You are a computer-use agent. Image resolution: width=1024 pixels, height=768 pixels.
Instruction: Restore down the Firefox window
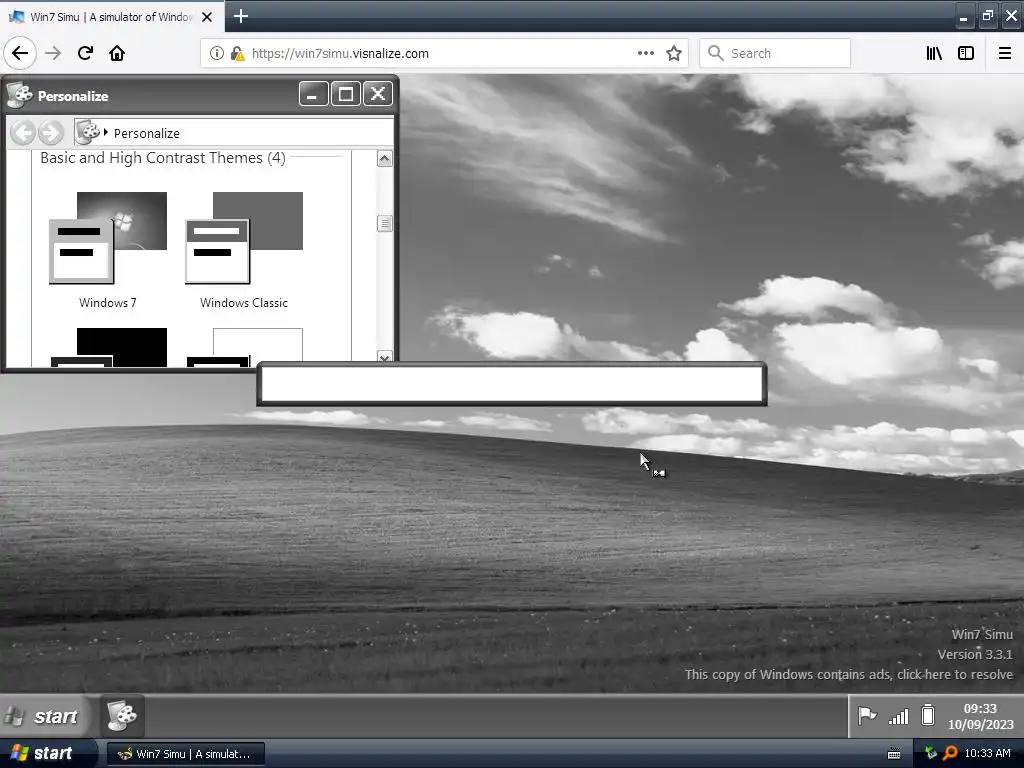(987, 16)
